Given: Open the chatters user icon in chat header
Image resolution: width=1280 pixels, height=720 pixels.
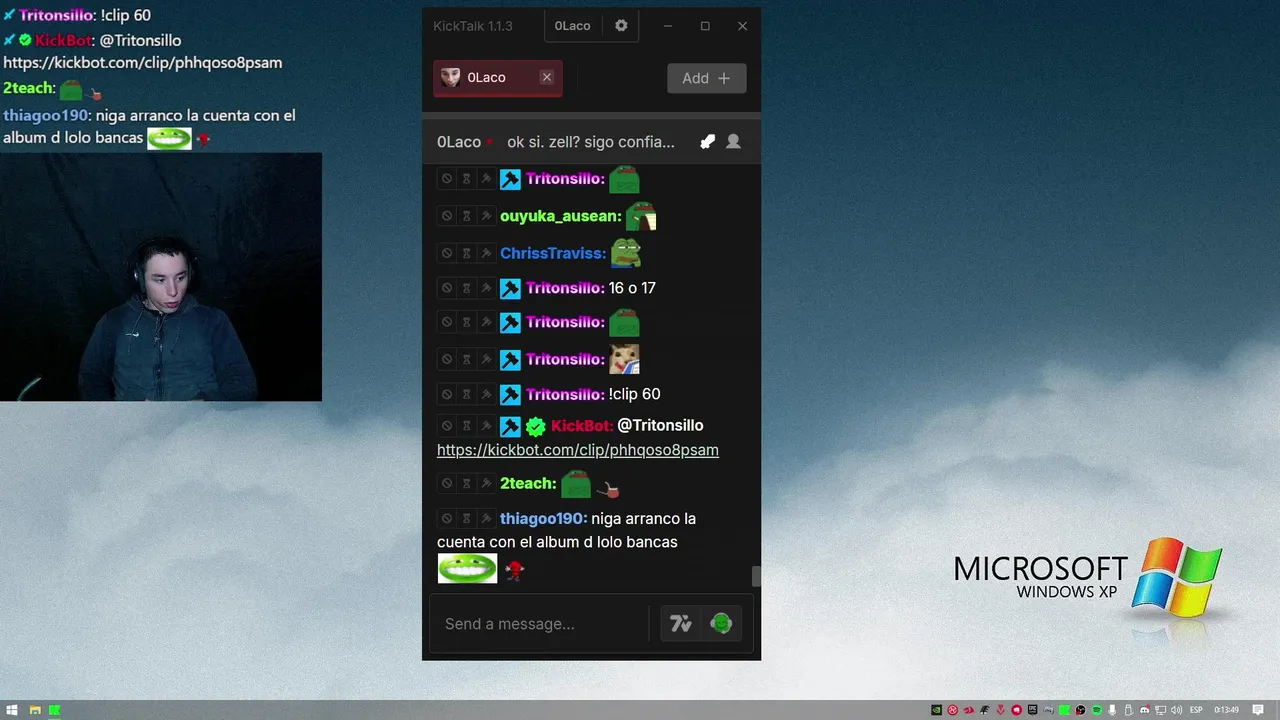Looking at the screenshot, I should 733,142.
